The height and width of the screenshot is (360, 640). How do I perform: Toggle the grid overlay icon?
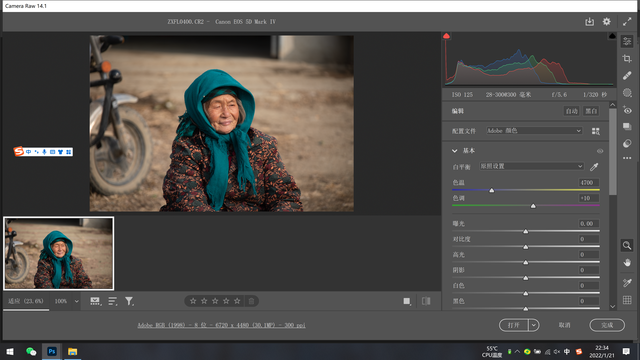627,300
